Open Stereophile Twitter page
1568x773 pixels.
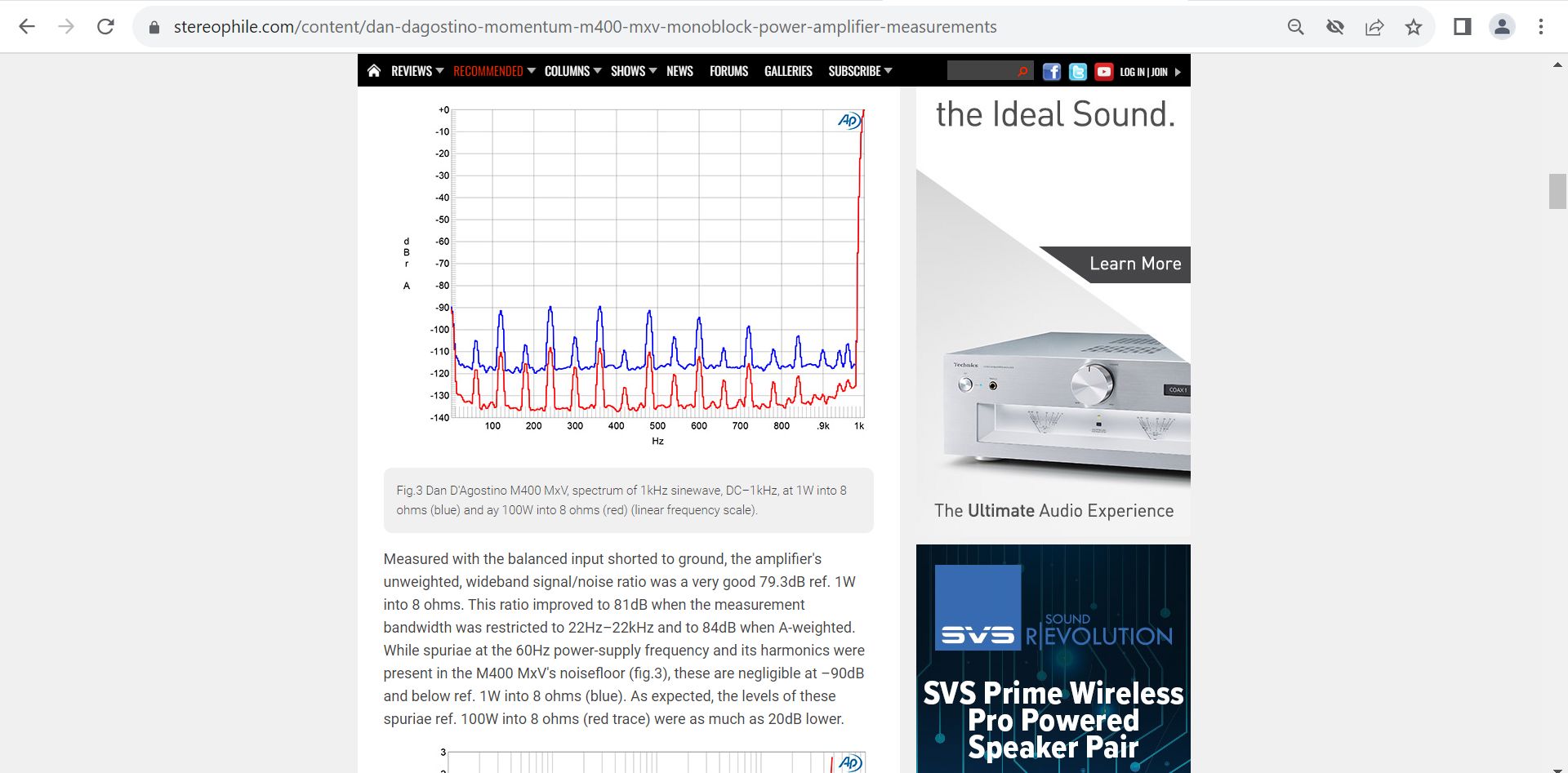(x=1078, y=72)
